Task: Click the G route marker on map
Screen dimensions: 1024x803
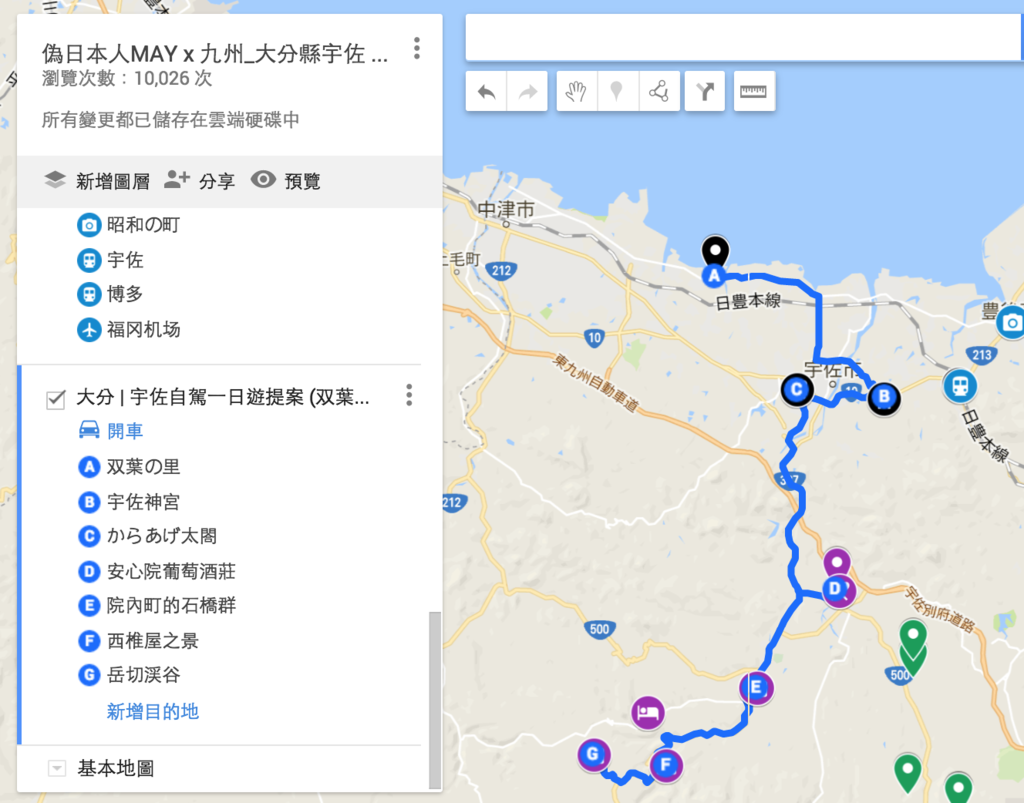Action: (x=594, y=755)
